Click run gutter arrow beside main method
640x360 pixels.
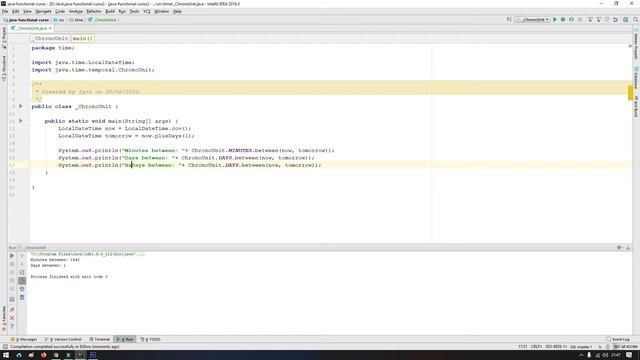21,121
